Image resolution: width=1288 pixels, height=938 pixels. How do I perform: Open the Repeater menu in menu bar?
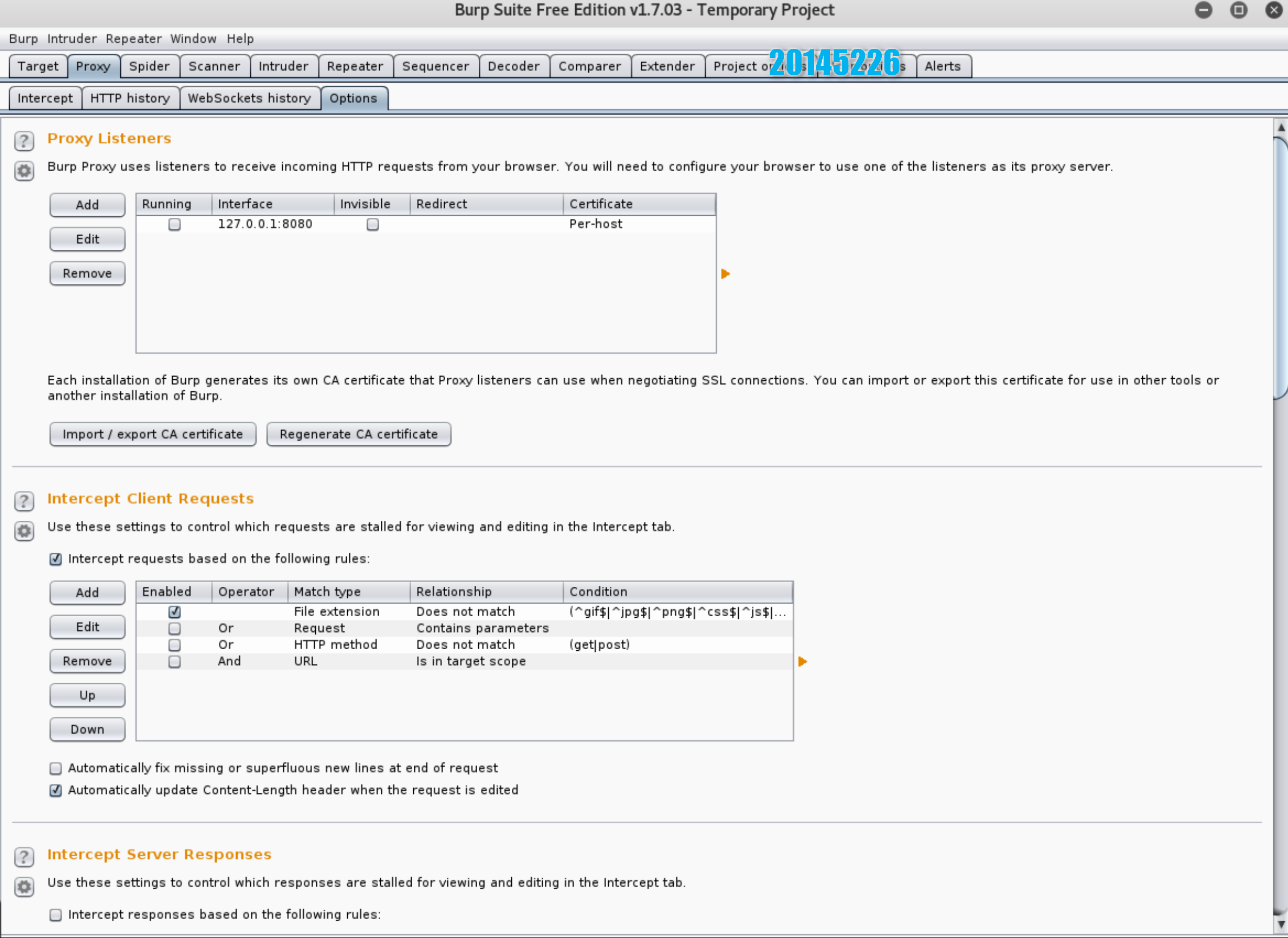pos(133,38)
